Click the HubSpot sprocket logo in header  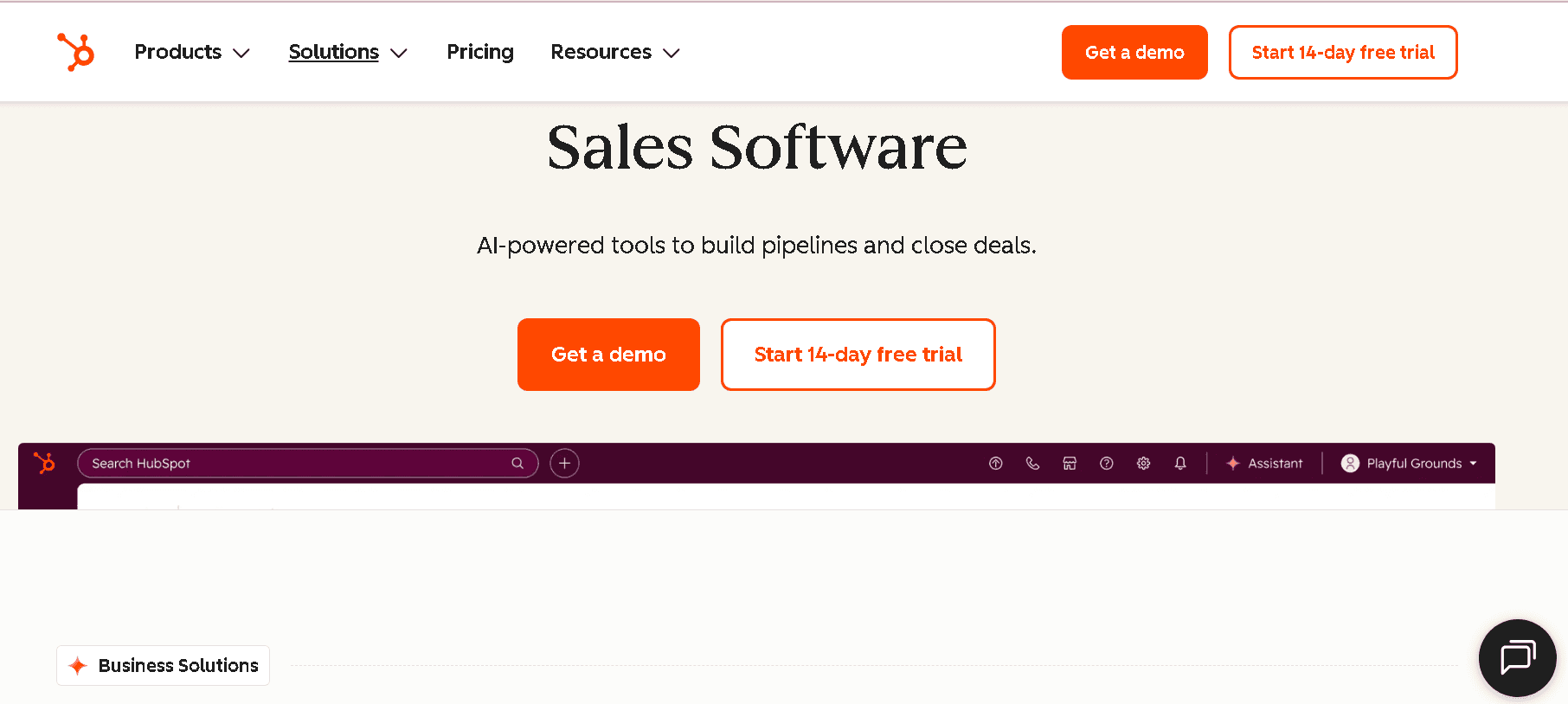(x=75, y=52)
